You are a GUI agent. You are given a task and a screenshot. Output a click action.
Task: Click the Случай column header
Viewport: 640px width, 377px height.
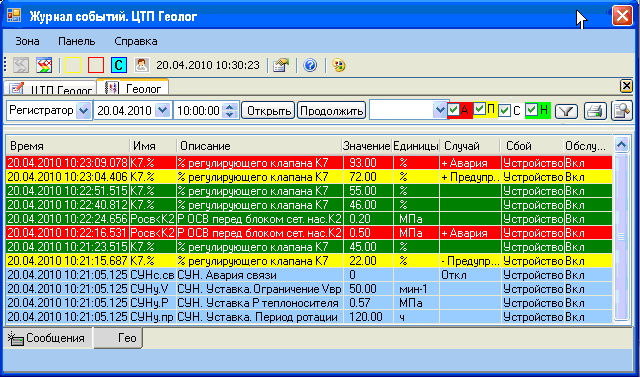pos(470,146)
